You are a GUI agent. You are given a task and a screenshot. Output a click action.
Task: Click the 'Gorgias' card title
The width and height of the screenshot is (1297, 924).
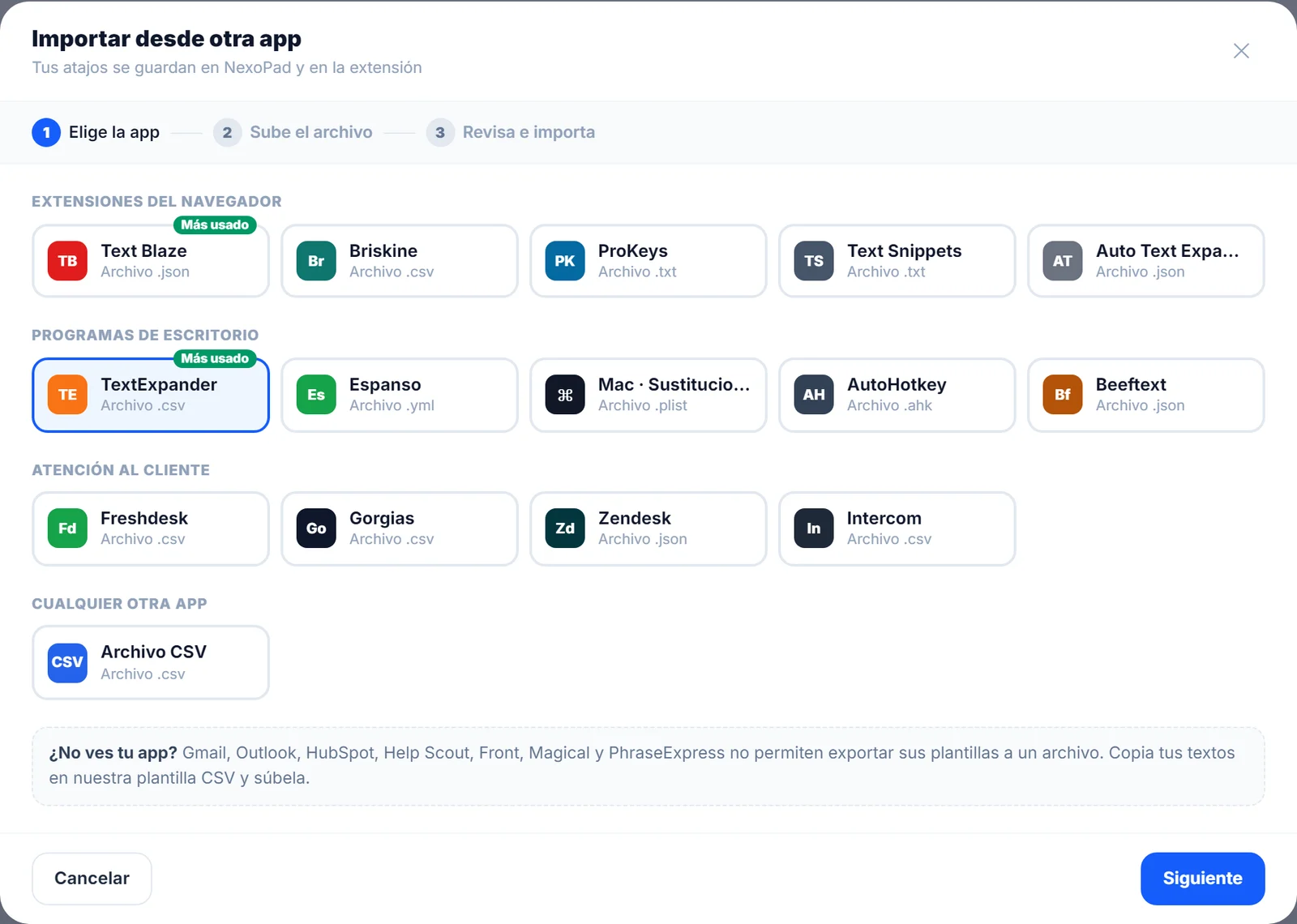[382, 519]
